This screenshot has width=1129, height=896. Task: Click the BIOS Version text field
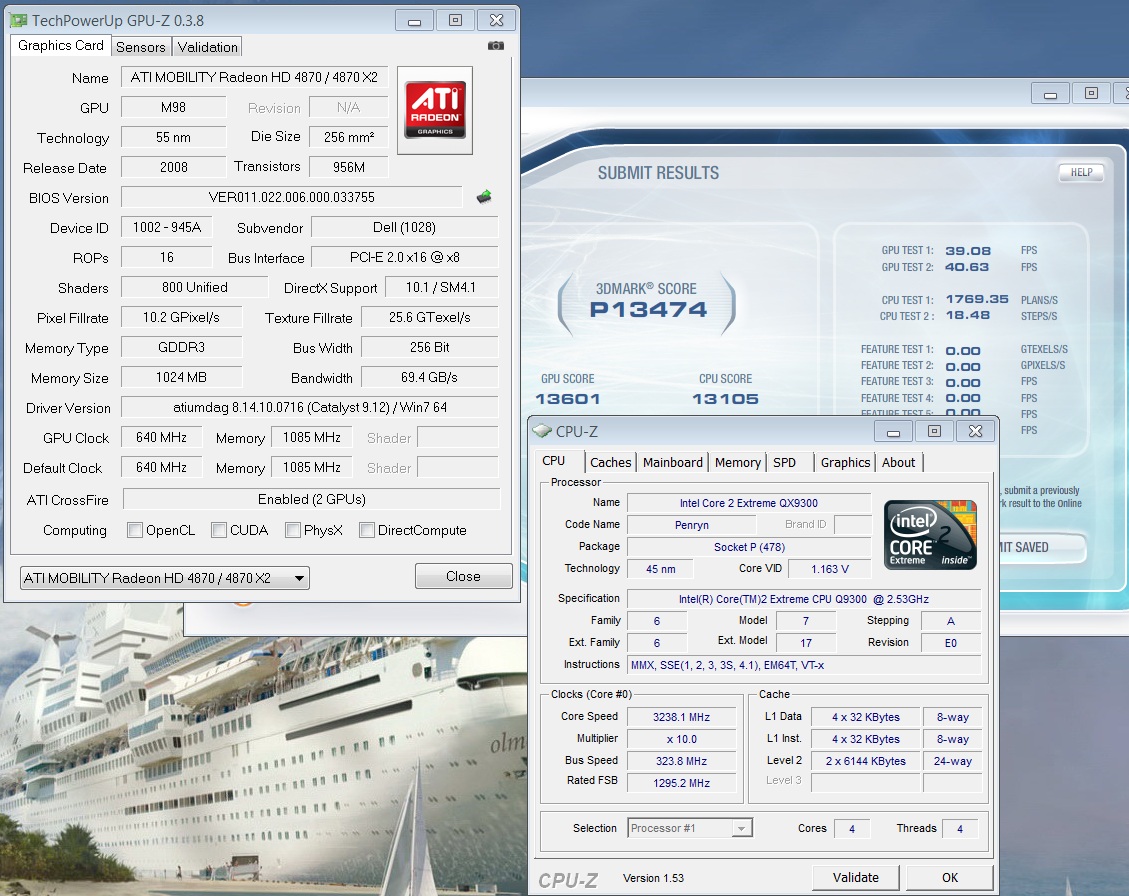point(292,197)
